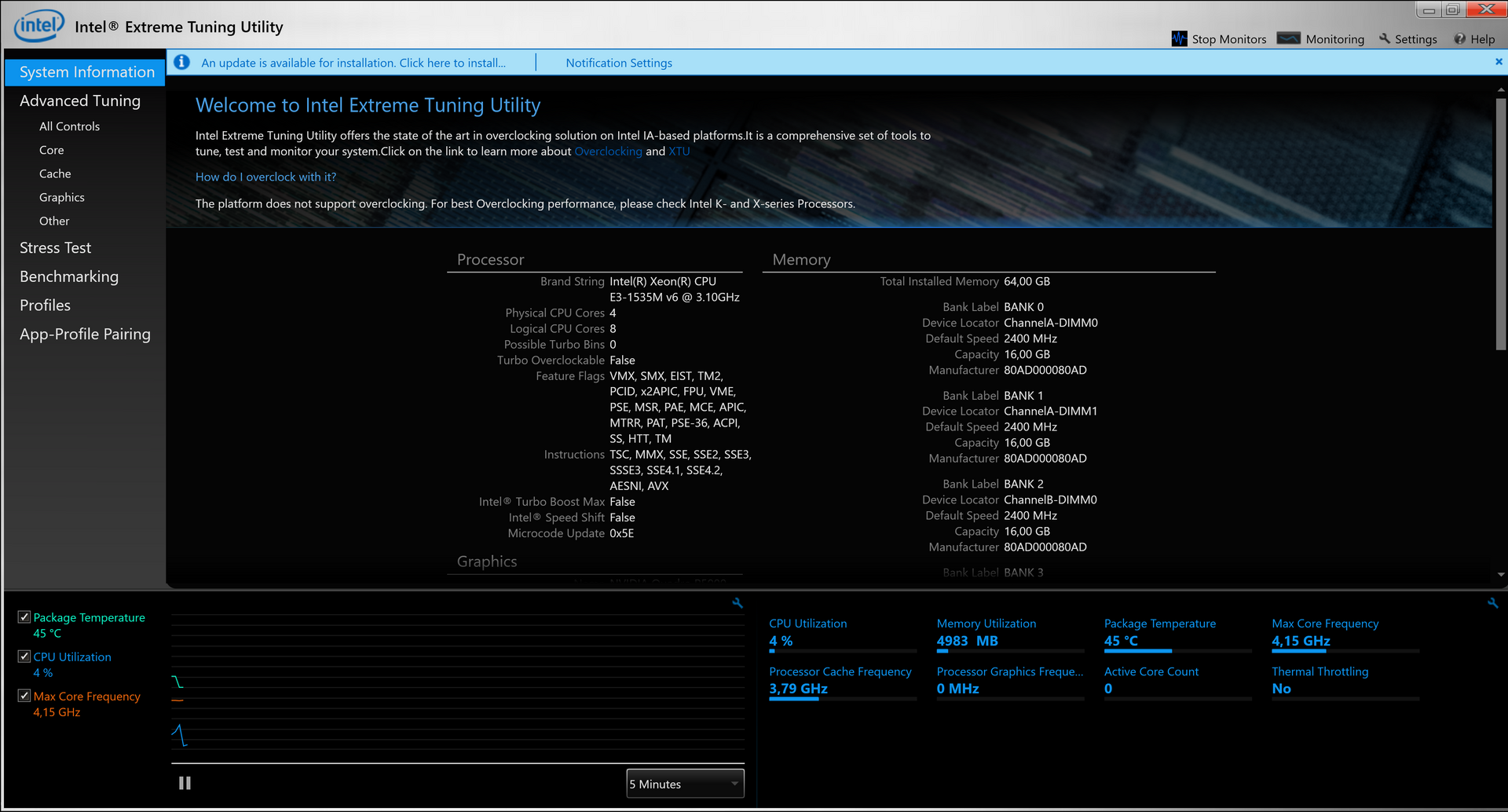
Task: Switch to the Stress Test section
Action: [55, 247]
